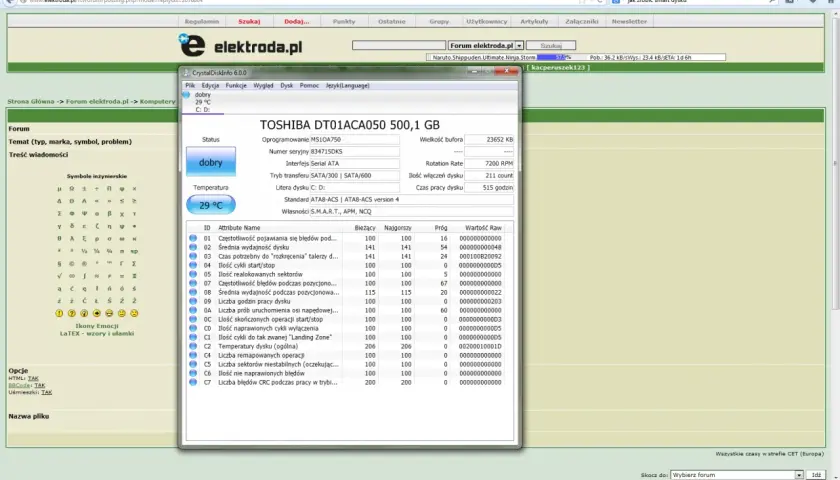
Task: Open the 'Wybierz forum' dropdown
Action: point(737,475)
